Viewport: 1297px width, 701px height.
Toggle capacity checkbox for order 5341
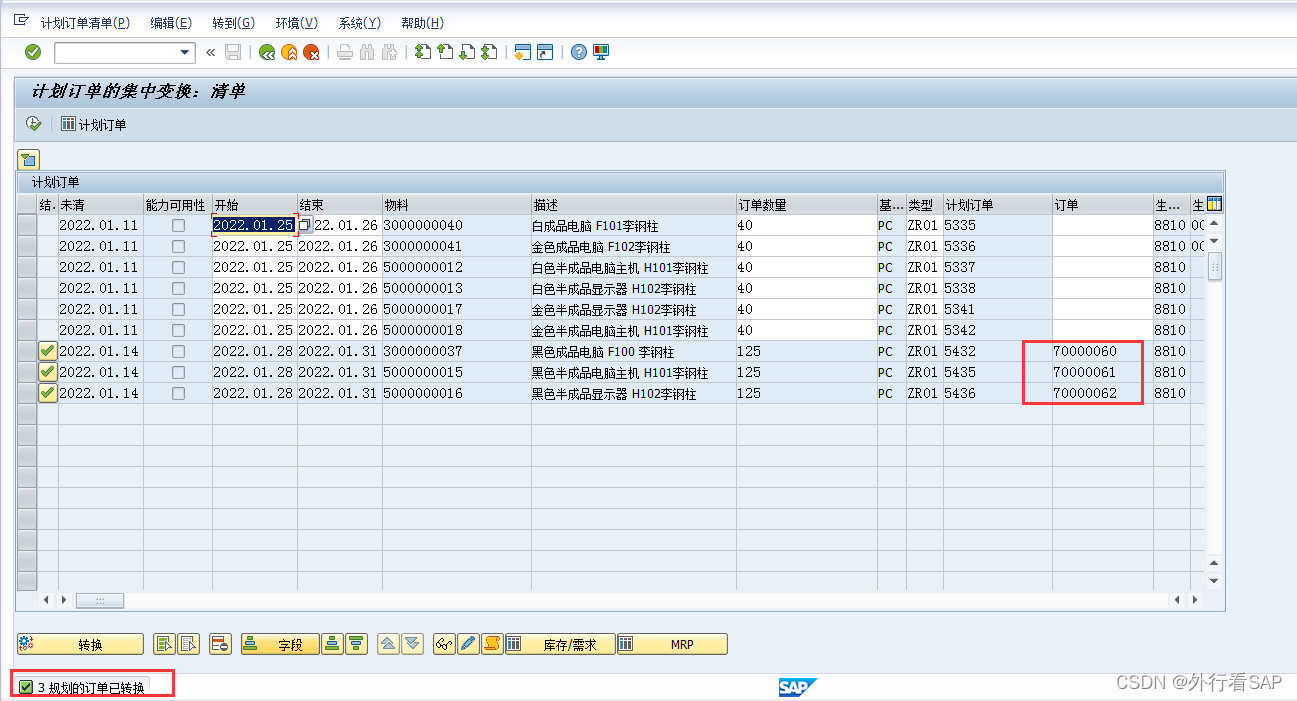pos(178,310)
